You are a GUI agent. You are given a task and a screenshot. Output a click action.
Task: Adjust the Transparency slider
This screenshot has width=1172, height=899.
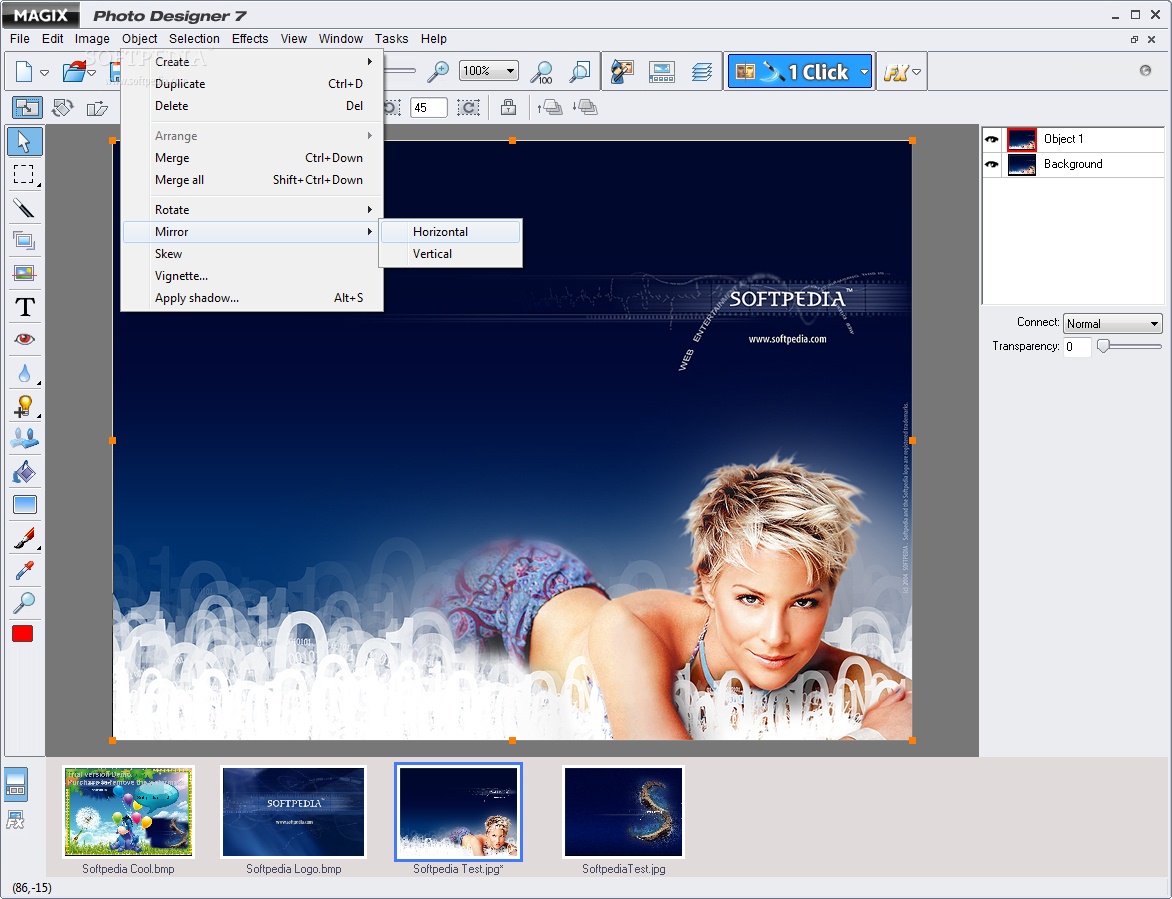[1103, 346]
